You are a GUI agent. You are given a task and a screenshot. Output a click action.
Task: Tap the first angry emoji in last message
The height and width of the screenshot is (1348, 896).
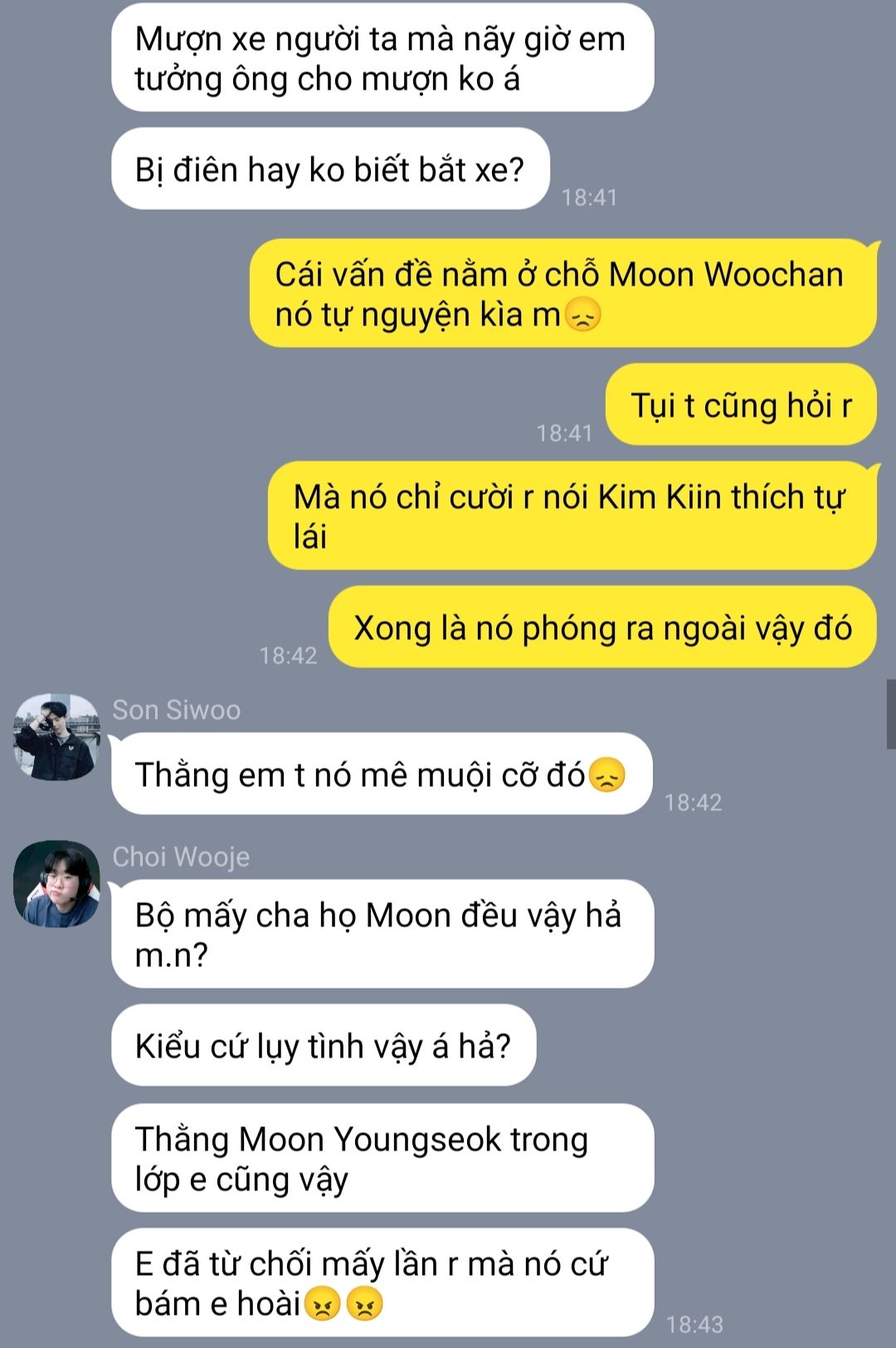[323, 1303]
